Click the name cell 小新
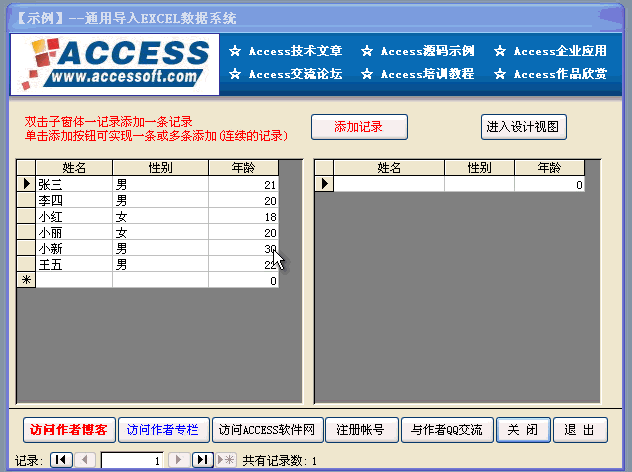 click(x=74, y=248)
